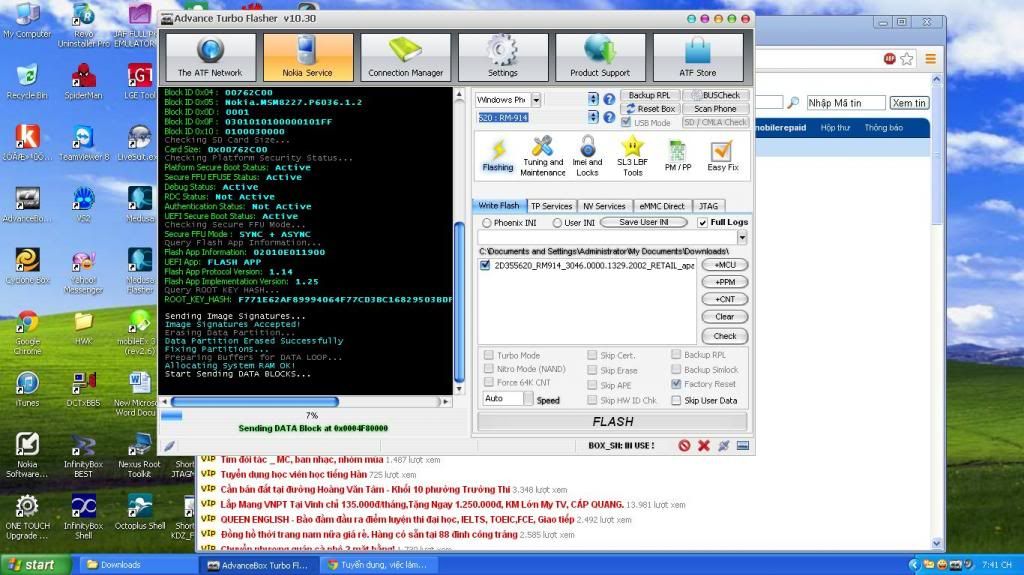Expand the Windows Phone platform dropdown
Image resolution: width=1024 pixels, height=575 pixels.
click(536, 99)
